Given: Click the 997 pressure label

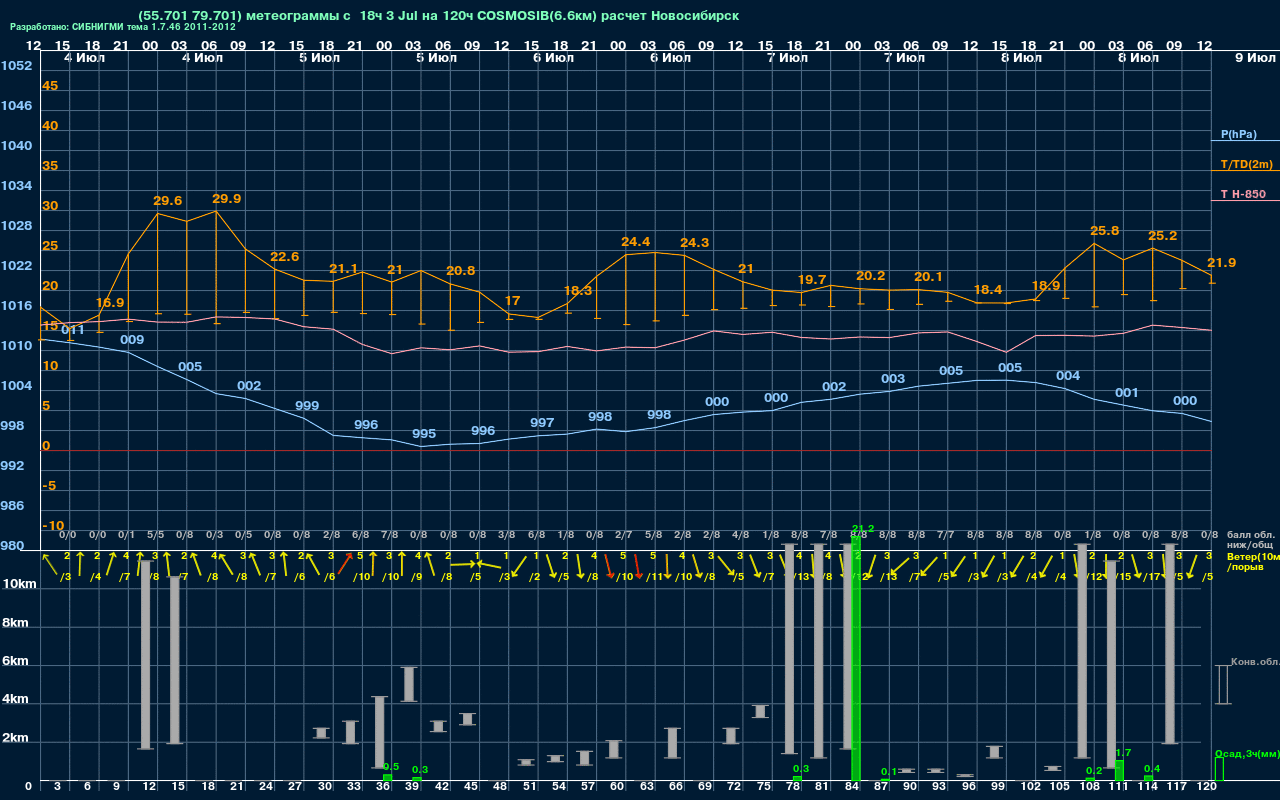Looking at the screenshot, I should (542, 423).
